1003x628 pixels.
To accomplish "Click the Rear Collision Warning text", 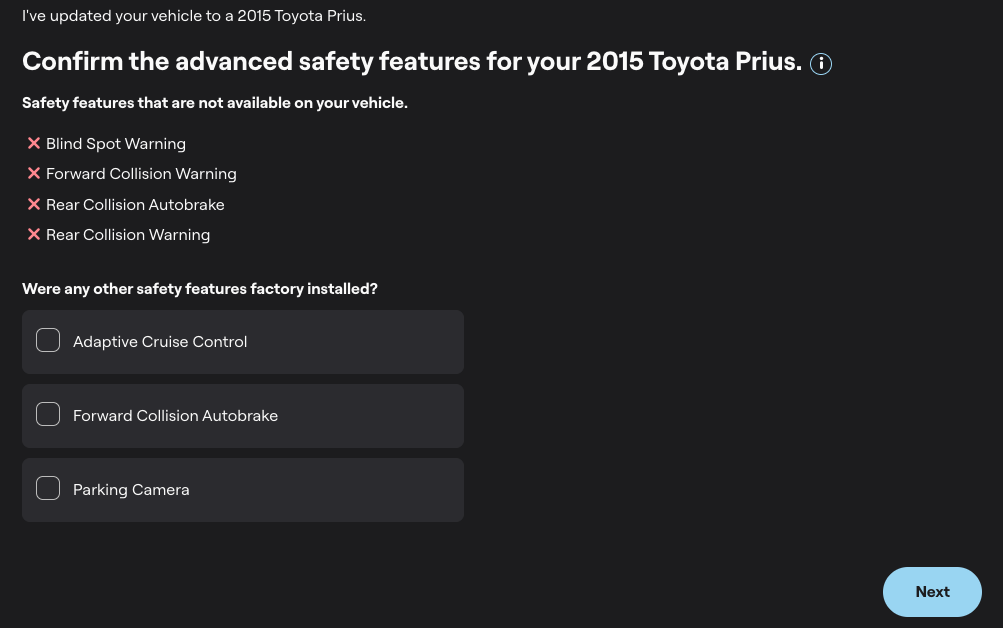I will [128, 235].
